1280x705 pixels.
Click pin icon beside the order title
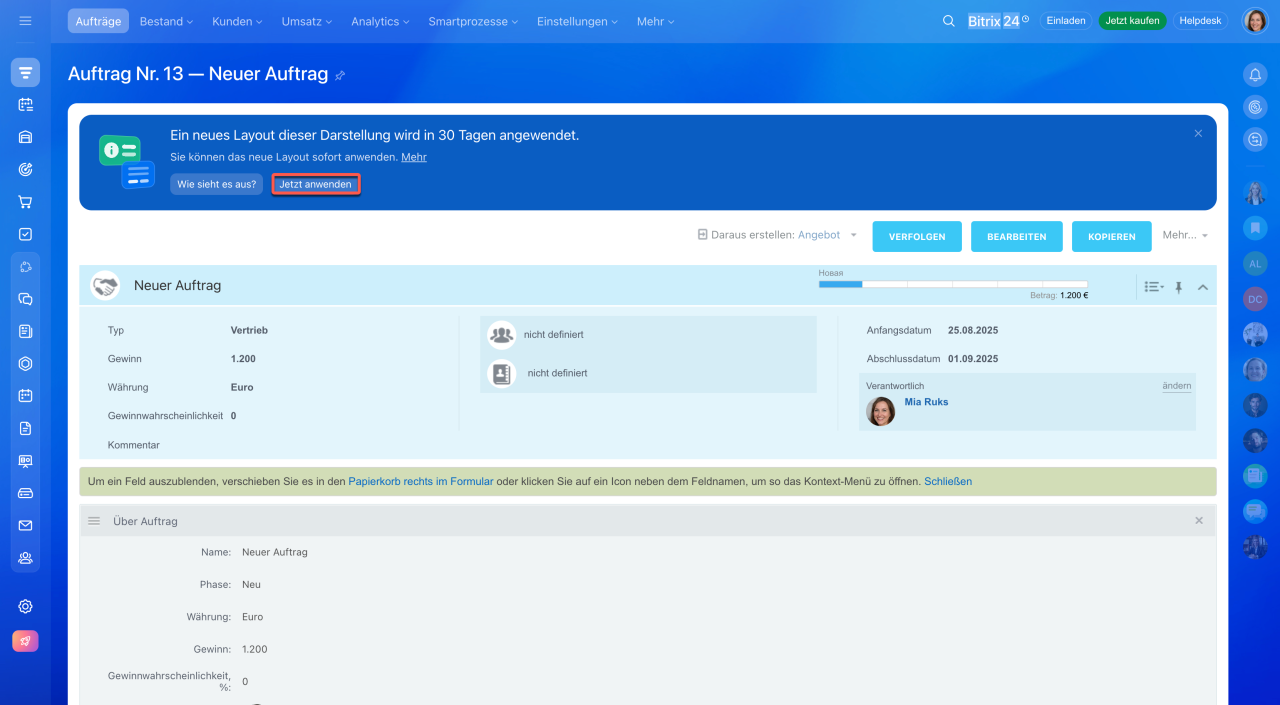(340, 76)
